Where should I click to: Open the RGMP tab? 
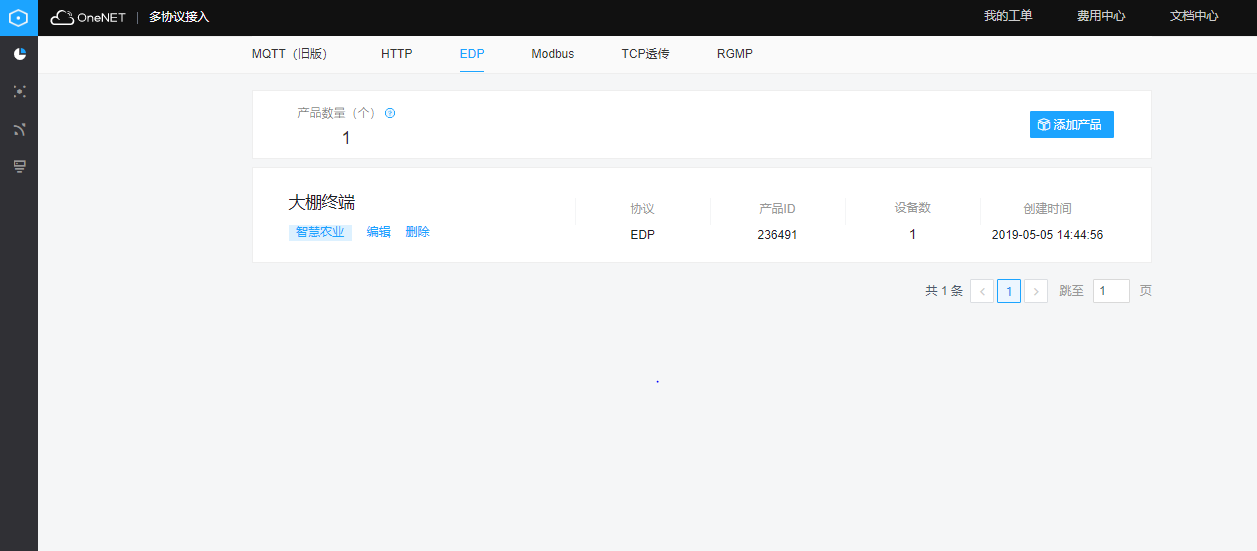point(735,54)
